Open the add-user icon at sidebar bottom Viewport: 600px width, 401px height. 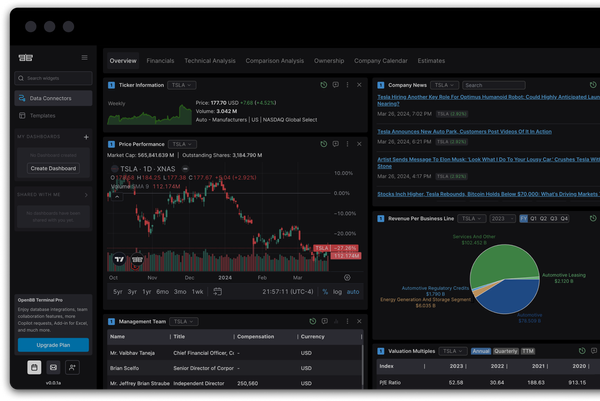tap(72, 368)
